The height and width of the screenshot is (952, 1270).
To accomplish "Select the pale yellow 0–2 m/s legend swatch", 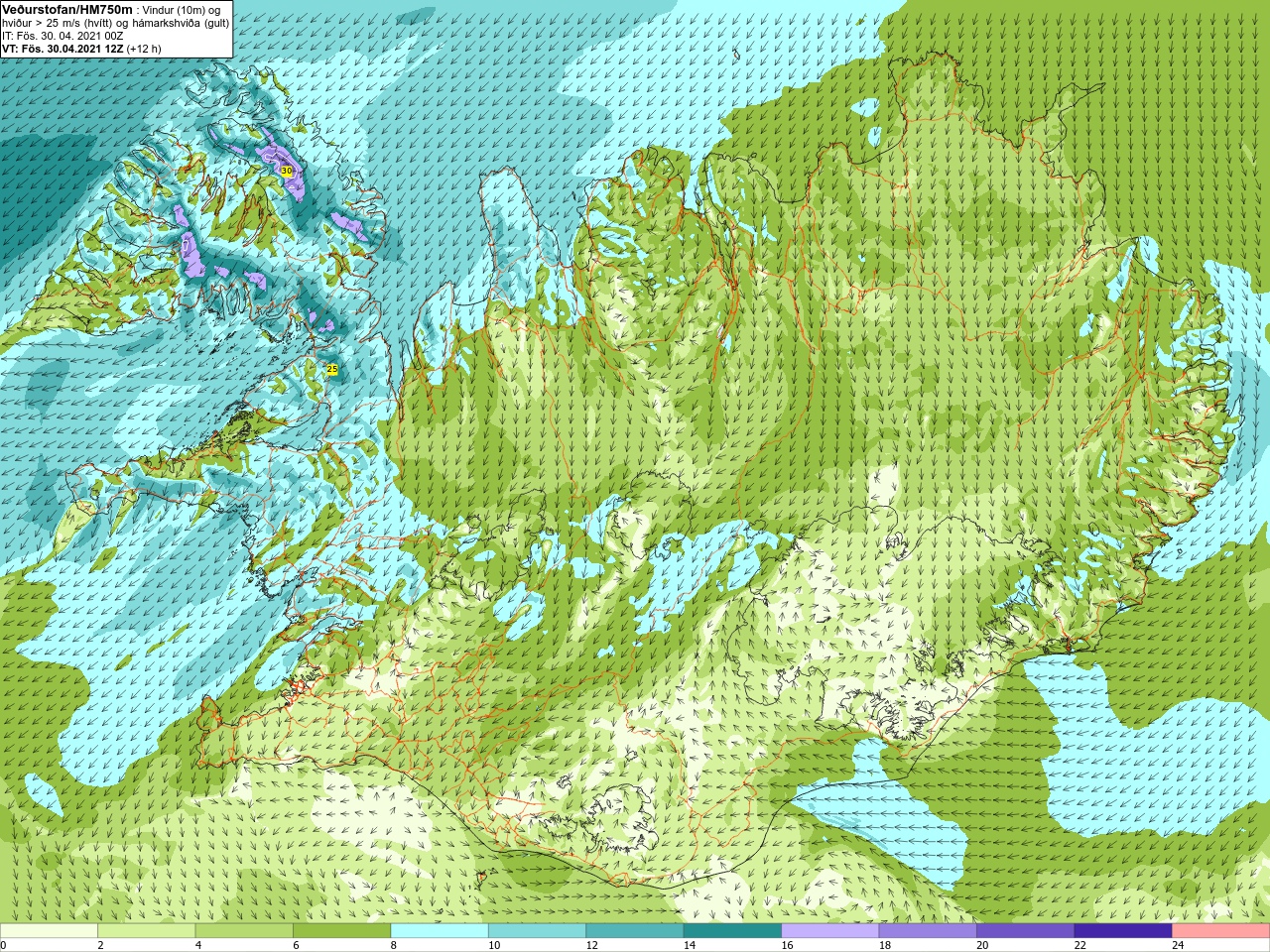I will 49,931.
